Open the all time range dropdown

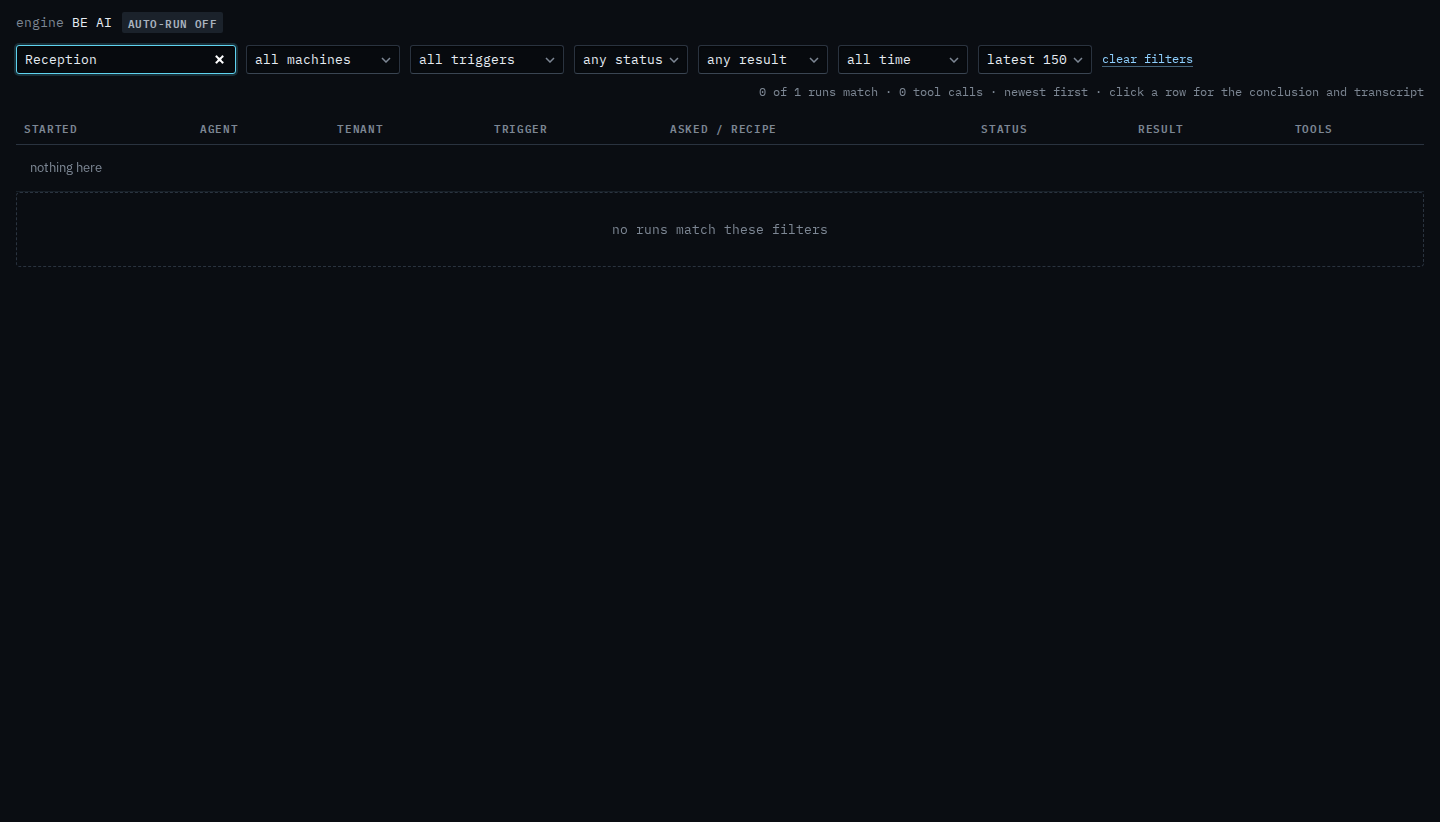point(903,60)
